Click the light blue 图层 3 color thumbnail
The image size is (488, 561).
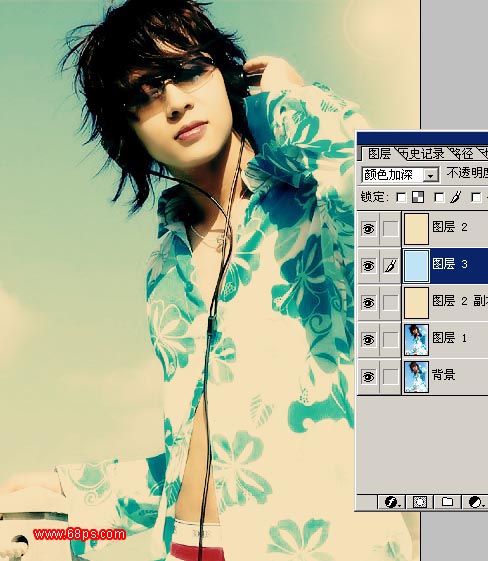pyautogui.click(x=416, y=266)
